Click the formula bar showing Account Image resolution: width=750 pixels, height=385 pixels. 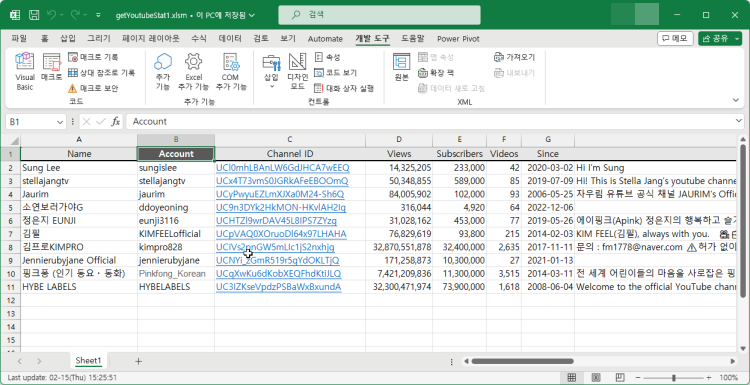(430, 121)
